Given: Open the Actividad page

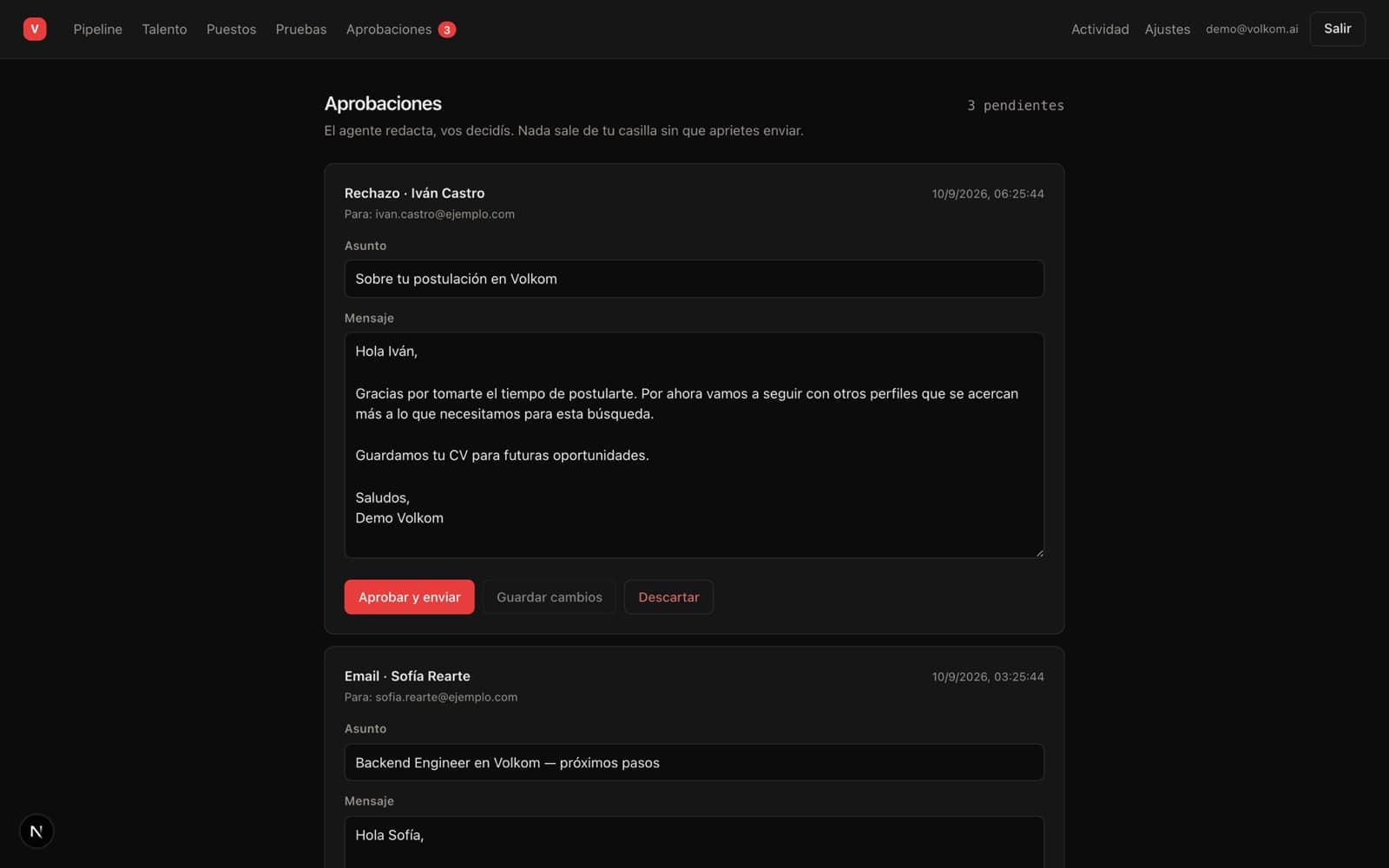Looking at the screenshot, I should pos(1100,29).
